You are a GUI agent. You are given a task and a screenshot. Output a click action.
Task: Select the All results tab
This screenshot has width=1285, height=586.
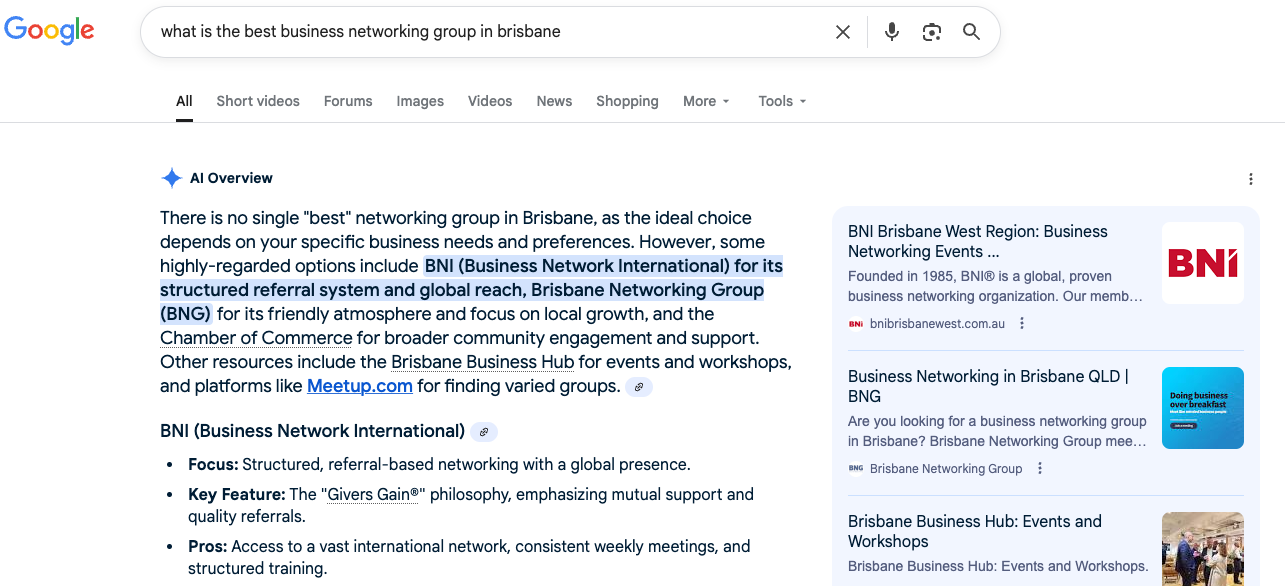[184, 101]
